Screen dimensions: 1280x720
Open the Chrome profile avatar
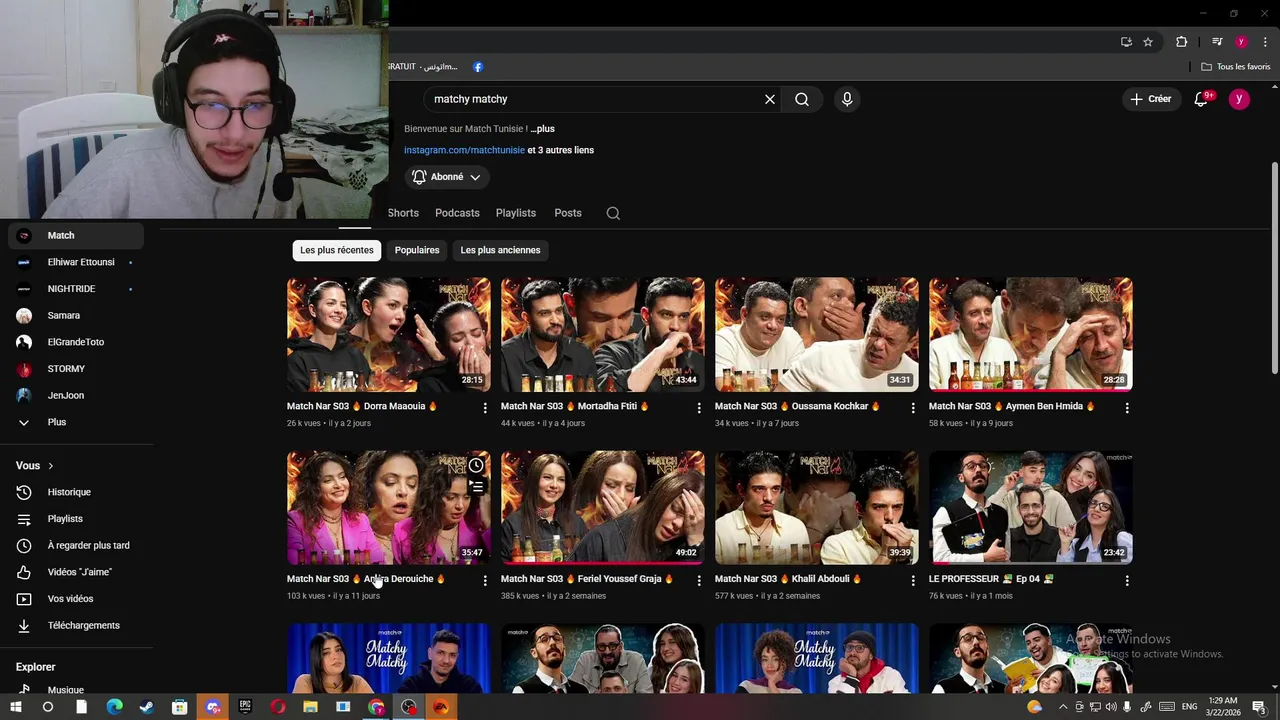click(x=1241, y=42)
